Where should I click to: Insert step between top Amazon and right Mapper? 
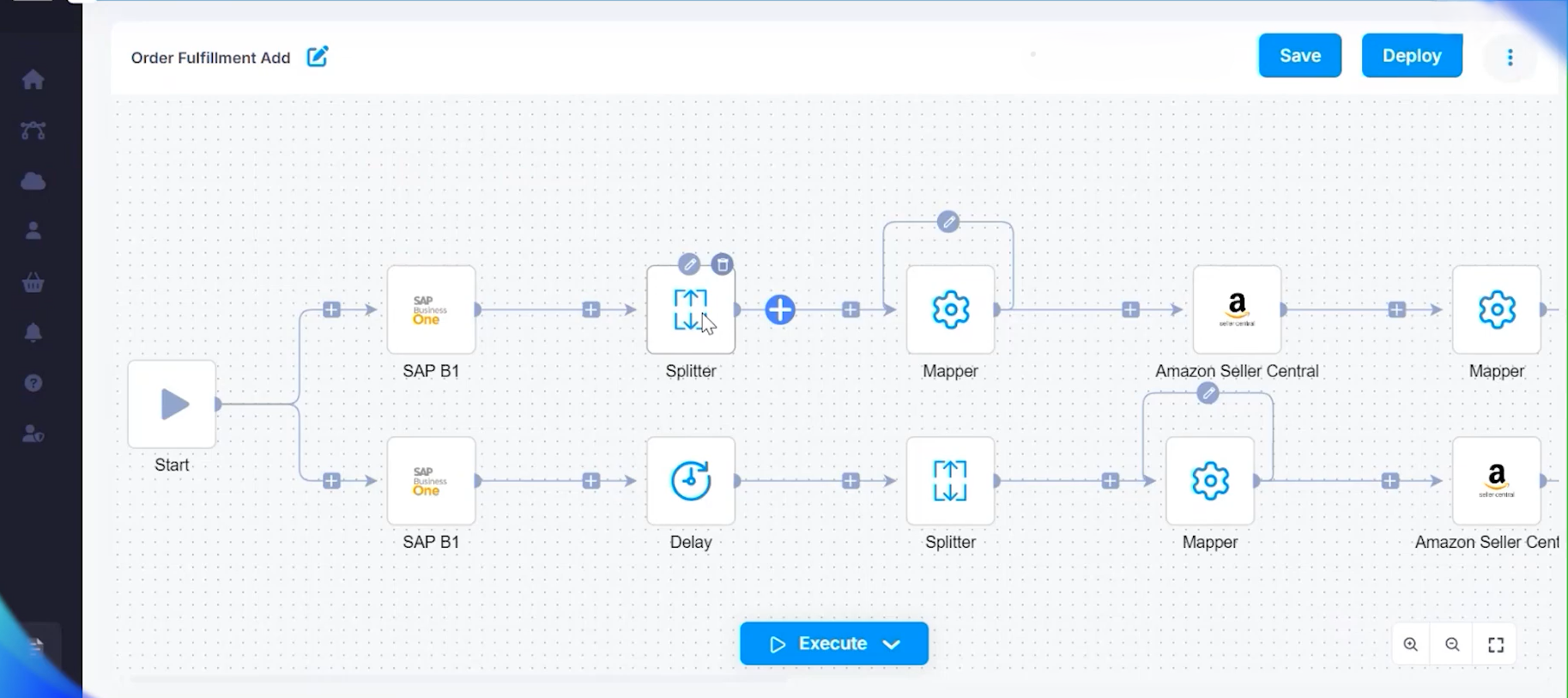pyautogui.click(x=1397, y=310)
